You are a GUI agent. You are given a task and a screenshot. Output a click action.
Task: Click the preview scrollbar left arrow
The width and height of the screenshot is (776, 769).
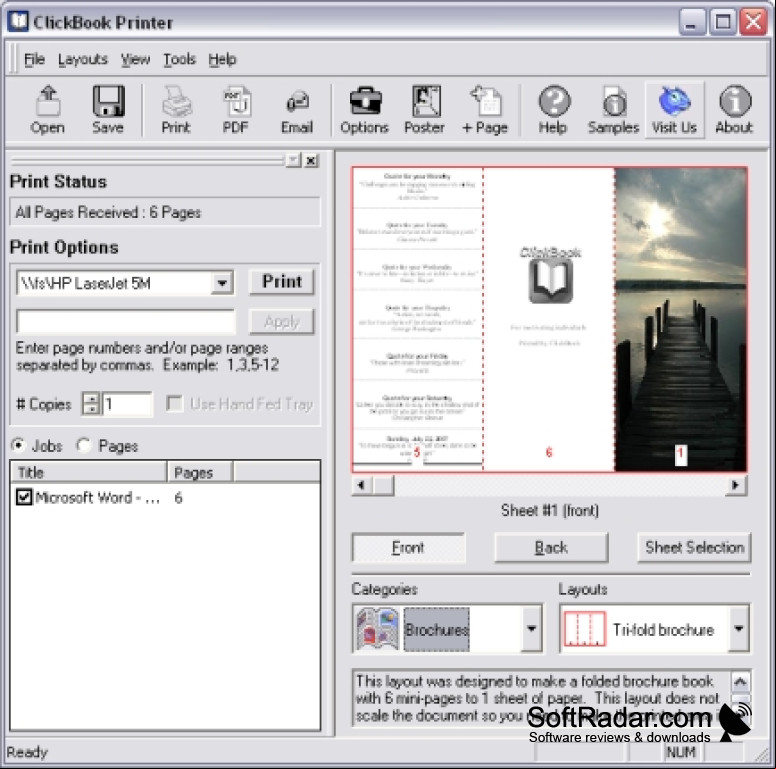[362, 485]
